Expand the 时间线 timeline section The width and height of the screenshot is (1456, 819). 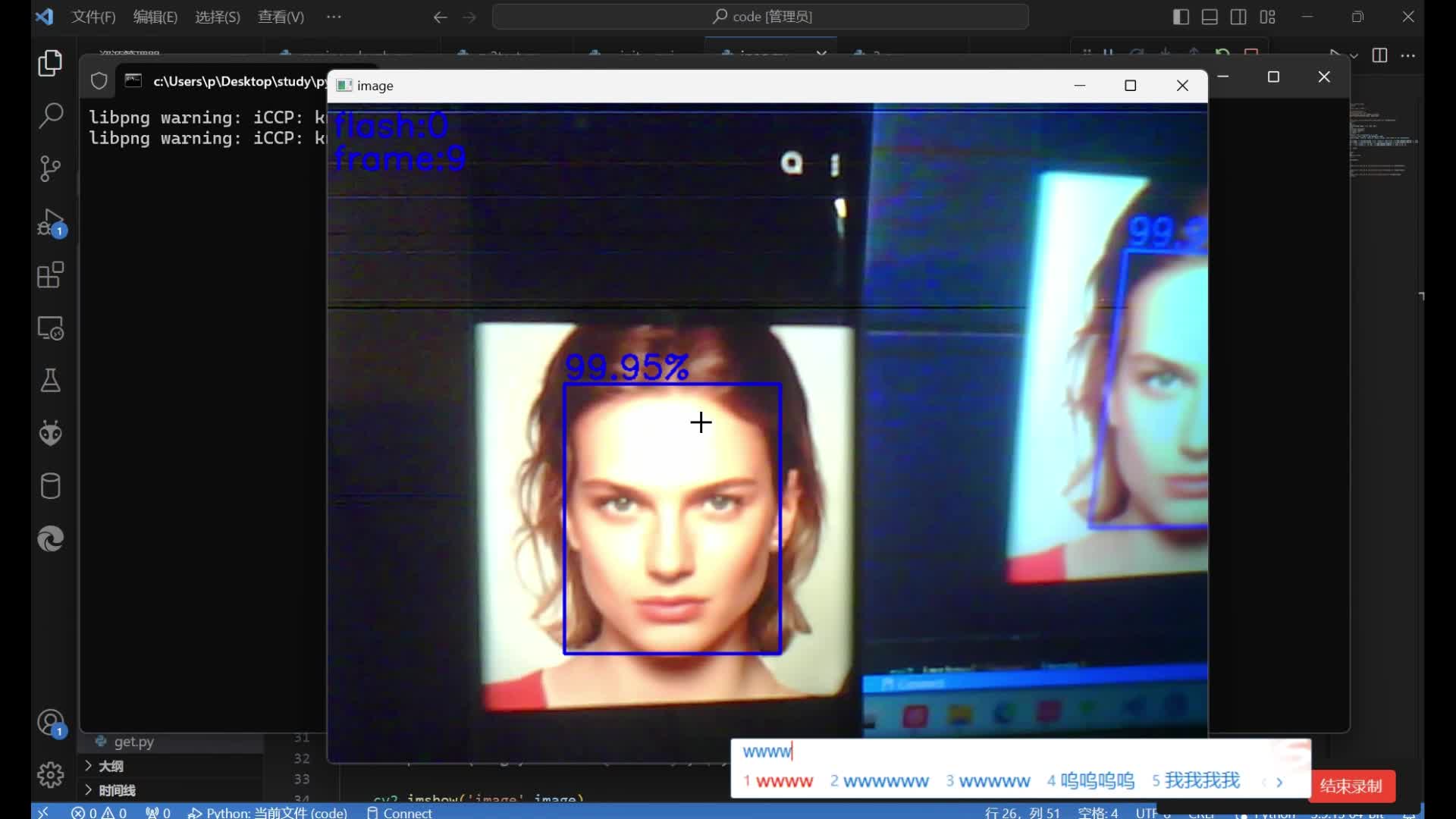coord(116,790)
